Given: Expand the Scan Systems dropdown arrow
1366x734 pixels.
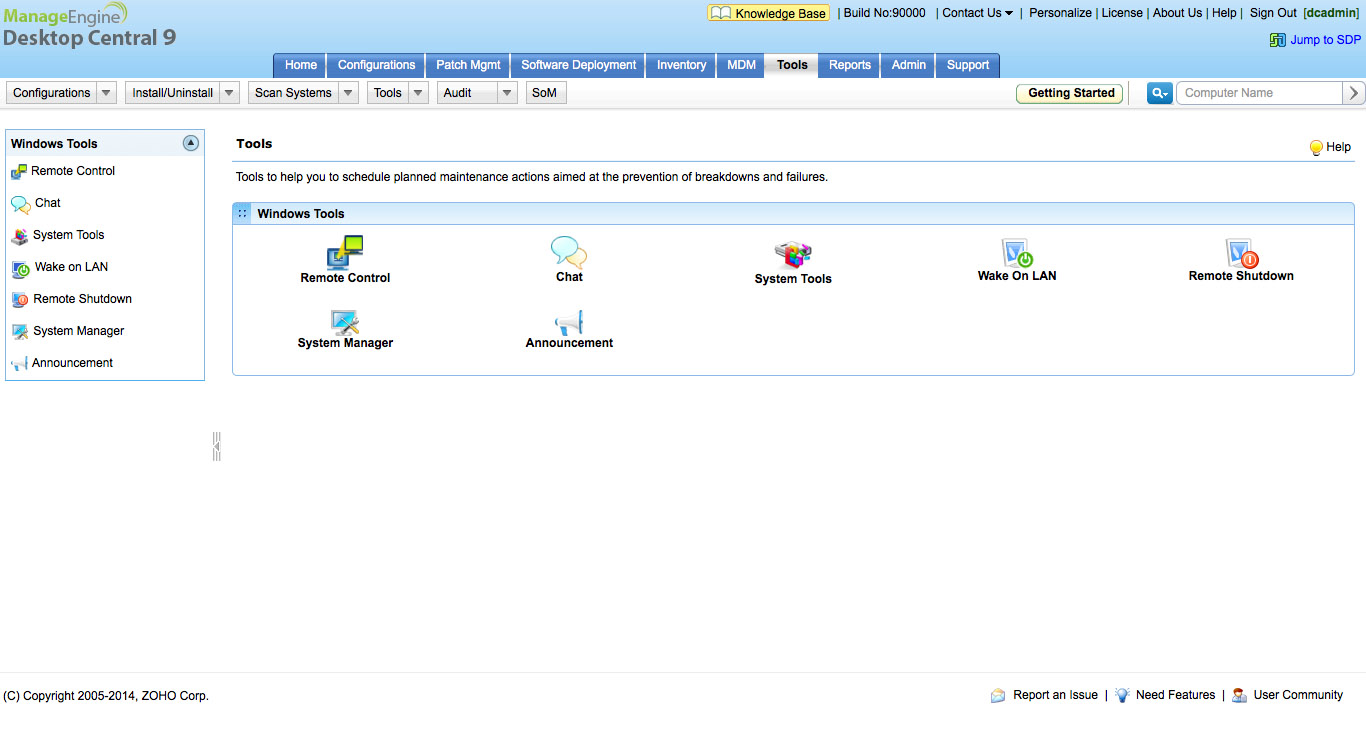Looking at the screenshot, I should (348, 93).
